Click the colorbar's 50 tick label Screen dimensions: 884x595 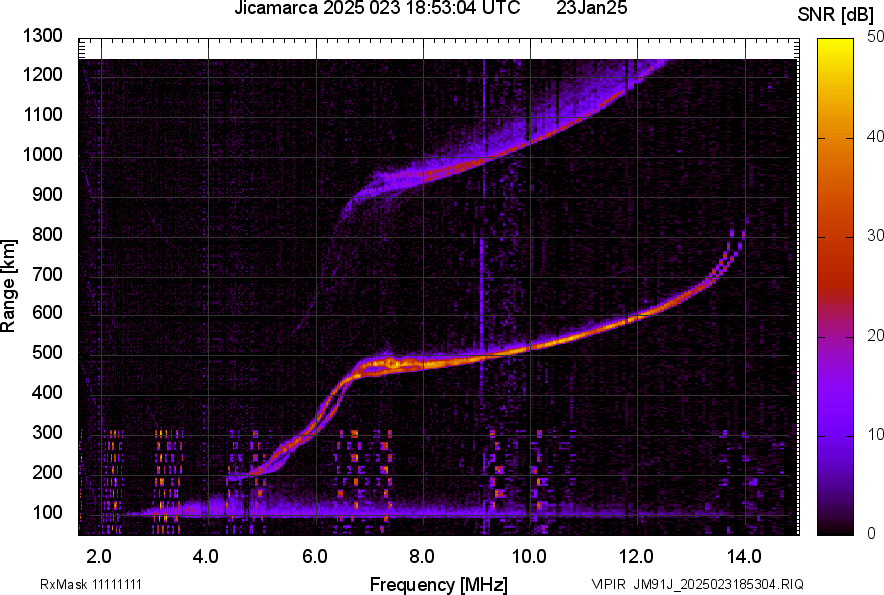[x=874, y=37]
